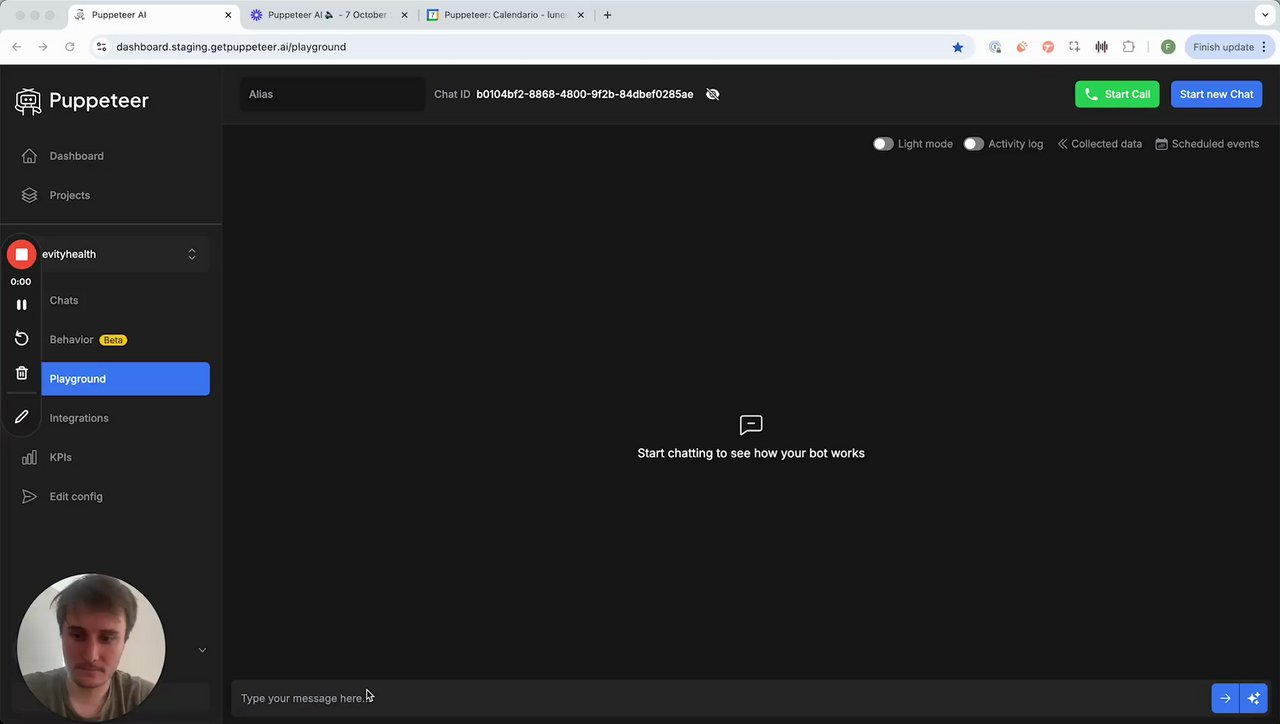The width and height of the screenshot is (1280, 724).
Task: Stop the screen recording
Action: [x=21, y=254]
